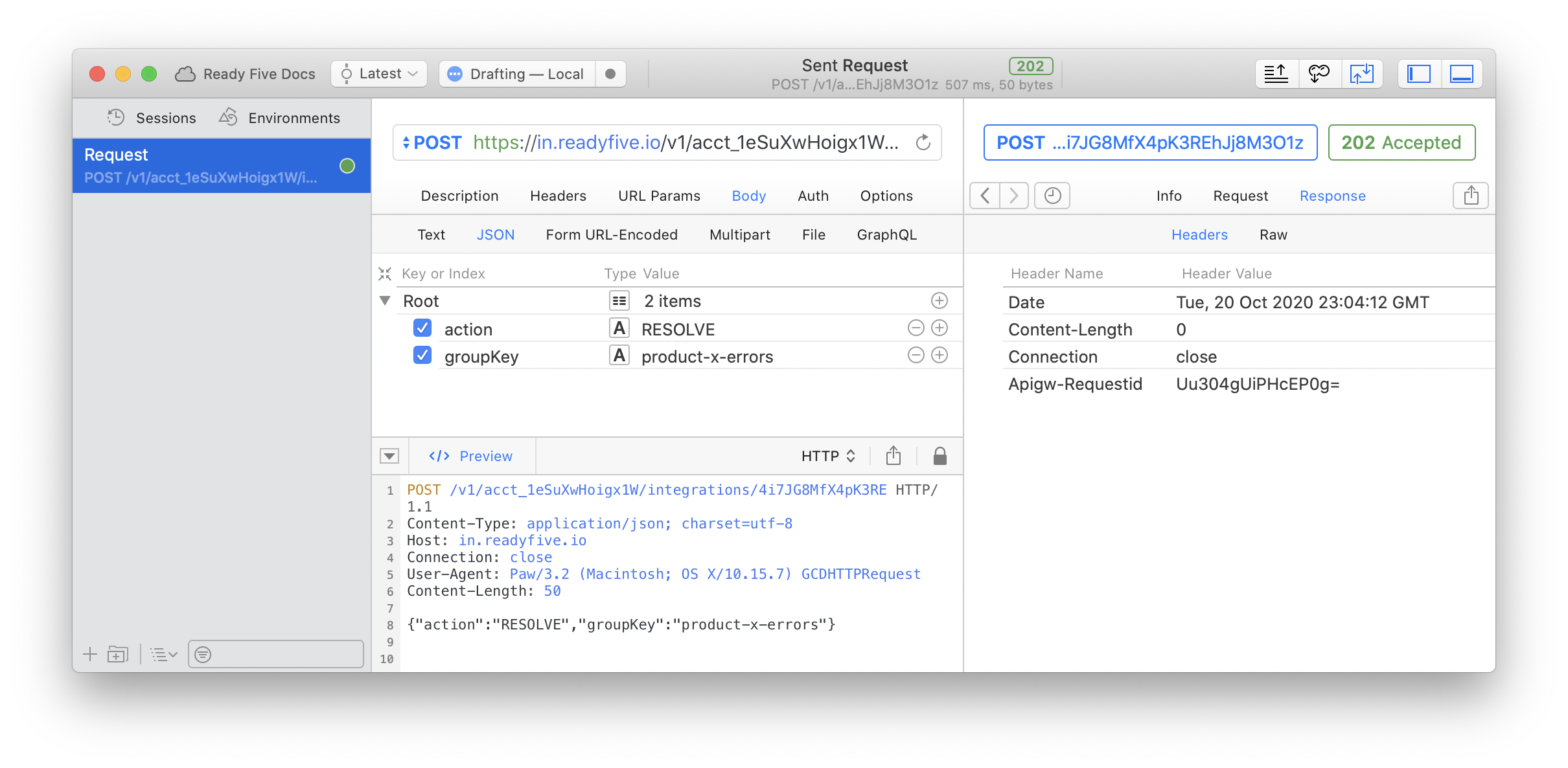Select Text body type
This screenshot has height=768, width=1568.
point(431,234)
